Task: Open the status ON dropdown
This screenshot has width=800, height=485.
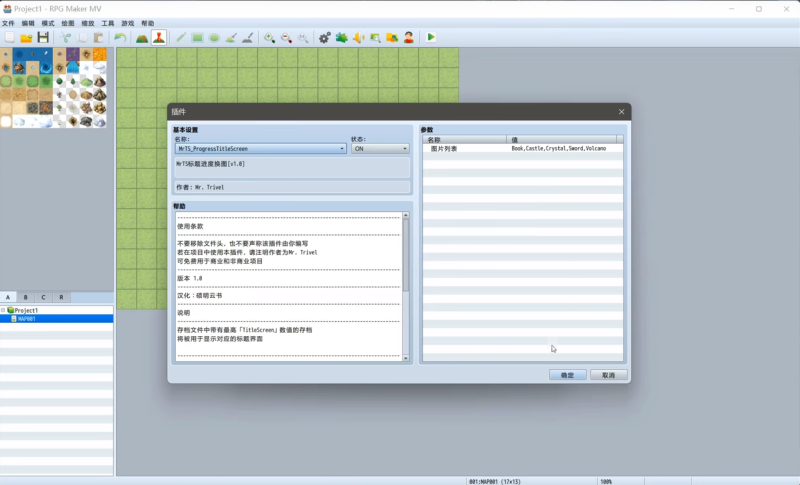Action: click(x=380, y=148)
